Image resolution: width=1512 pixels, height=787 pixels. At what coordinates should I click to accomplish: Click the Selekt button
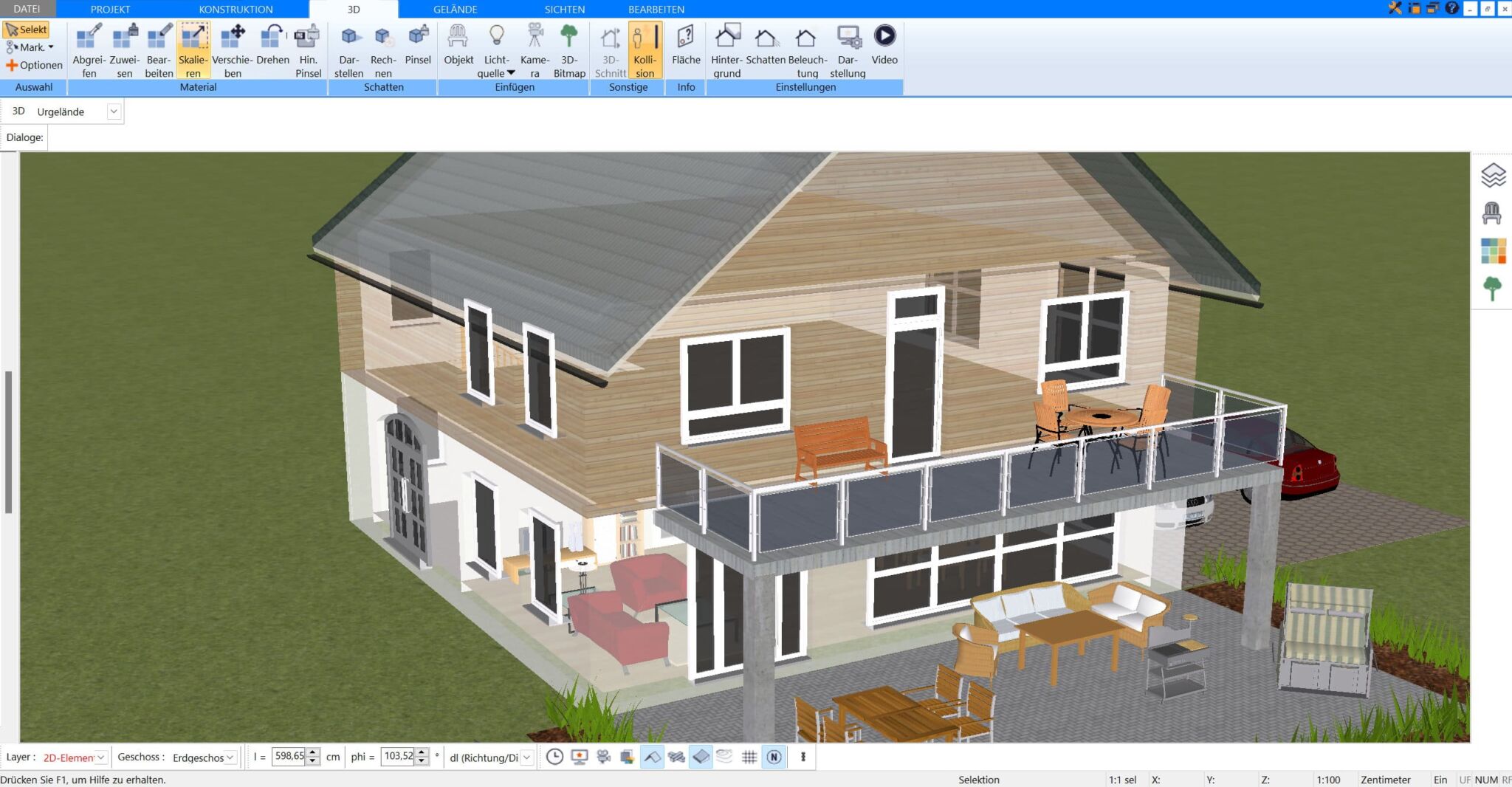click(28, 30)
